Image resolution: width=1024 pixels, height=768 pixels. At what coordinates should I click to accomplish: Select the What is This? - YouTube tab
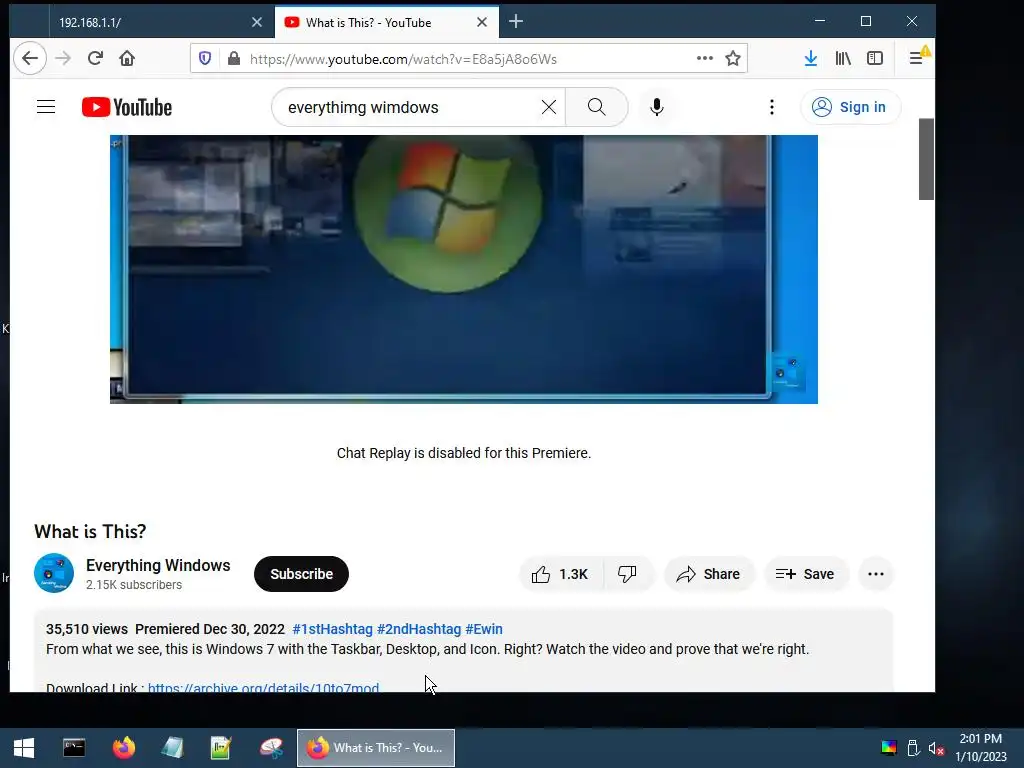pyautogui.click(x=387, y=22)
